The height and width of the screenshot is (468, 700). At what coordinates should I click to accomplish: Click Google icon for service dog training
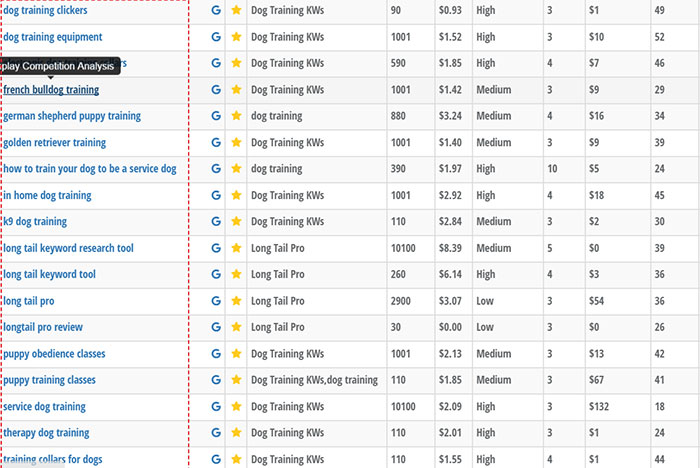[216, 407]
